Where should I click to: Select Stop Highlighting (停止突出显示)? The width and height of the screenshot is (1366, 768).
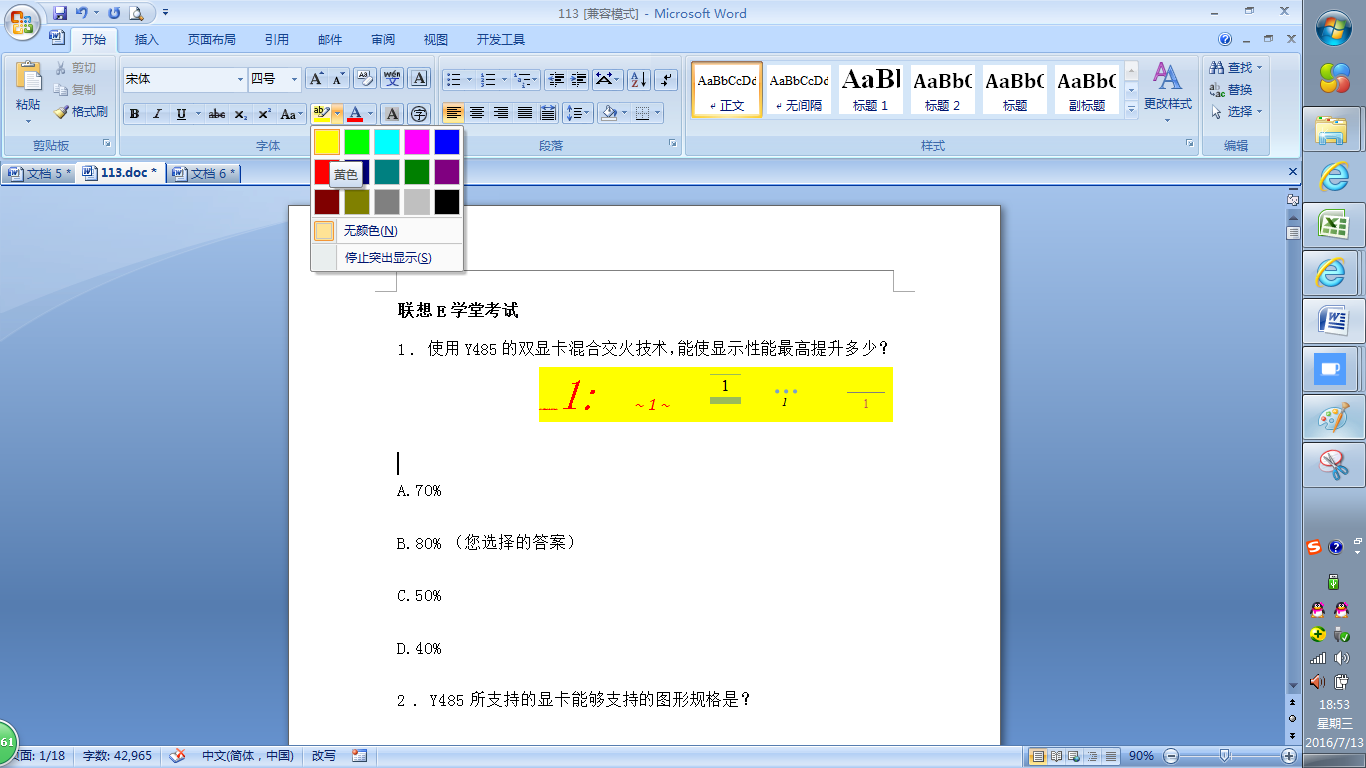tap(388, 258)
